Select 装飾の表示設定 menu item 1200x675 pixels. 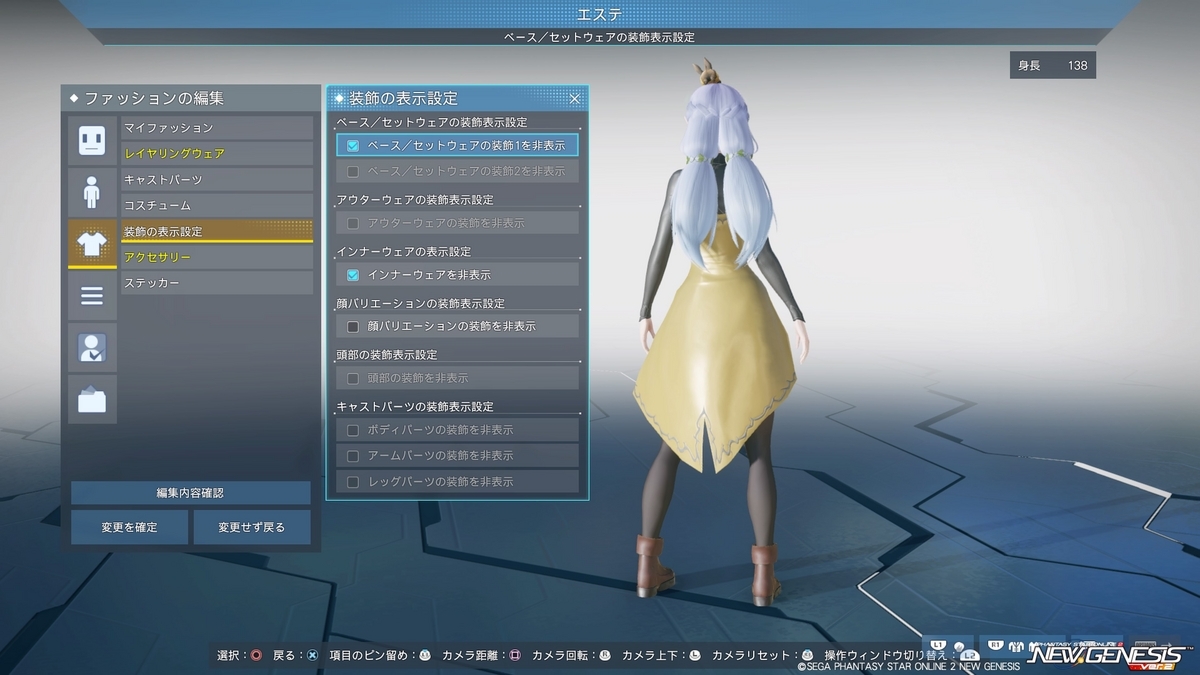(x=217, y=231)
